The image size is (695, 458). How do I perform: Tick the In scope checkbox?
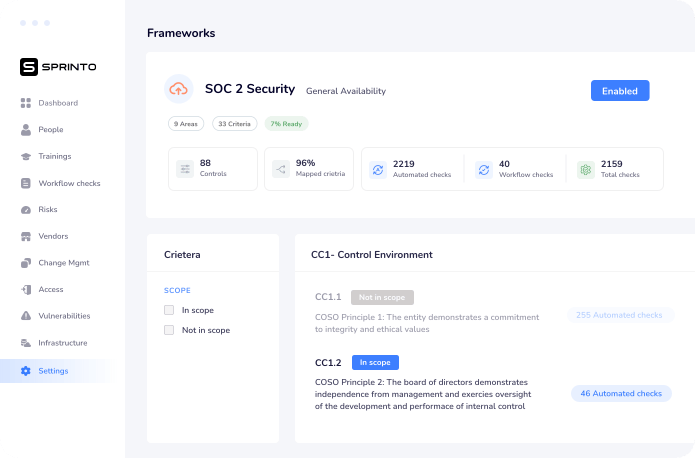tap(169, 310)
